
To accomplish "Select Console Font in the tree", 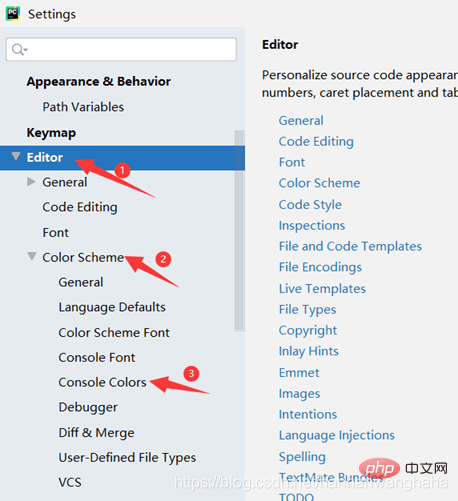I will (x=97, y=357).
